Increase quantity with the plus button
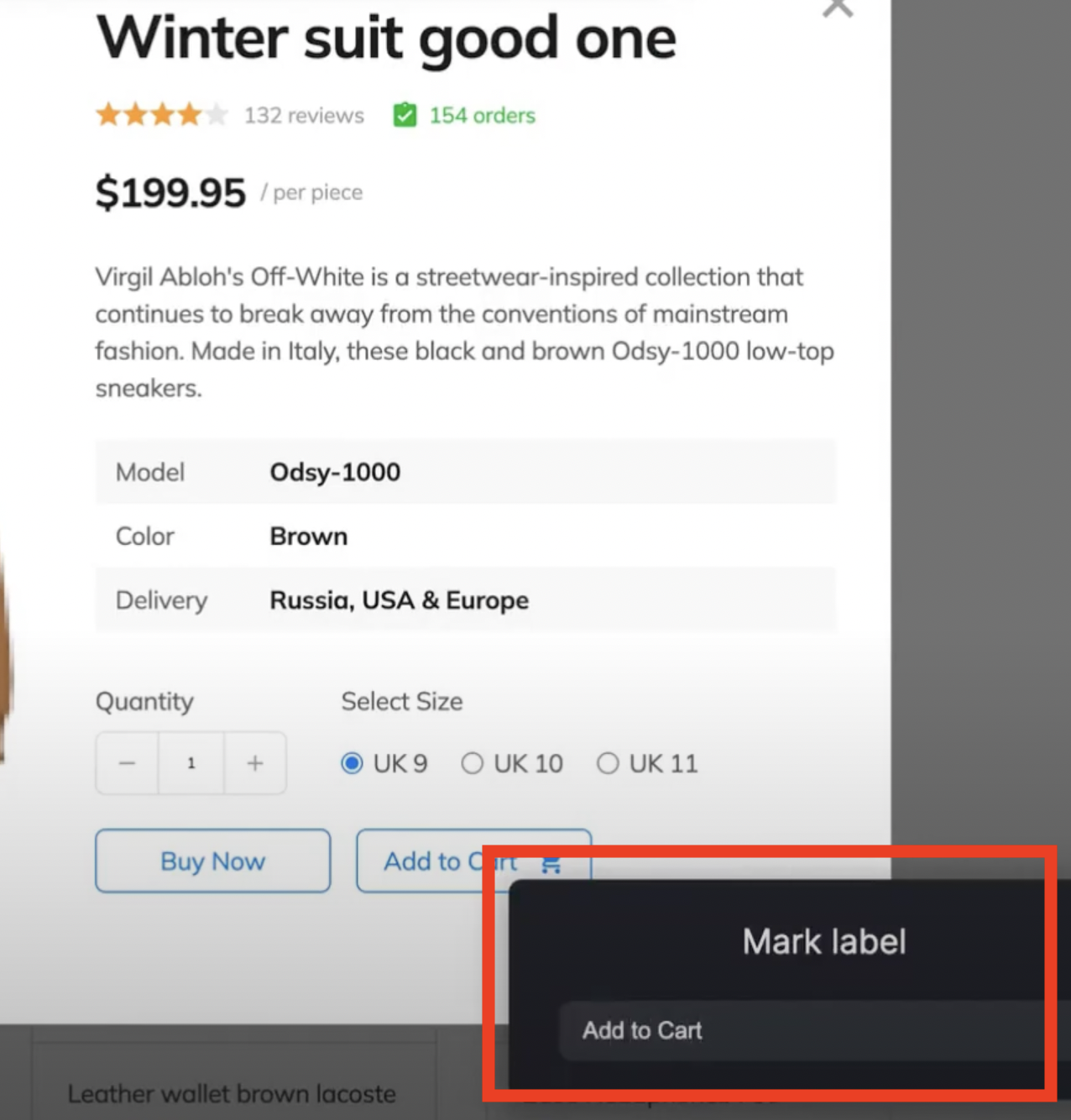The width and height of the screenshot is (1071, 1120). tap(255, 763)
